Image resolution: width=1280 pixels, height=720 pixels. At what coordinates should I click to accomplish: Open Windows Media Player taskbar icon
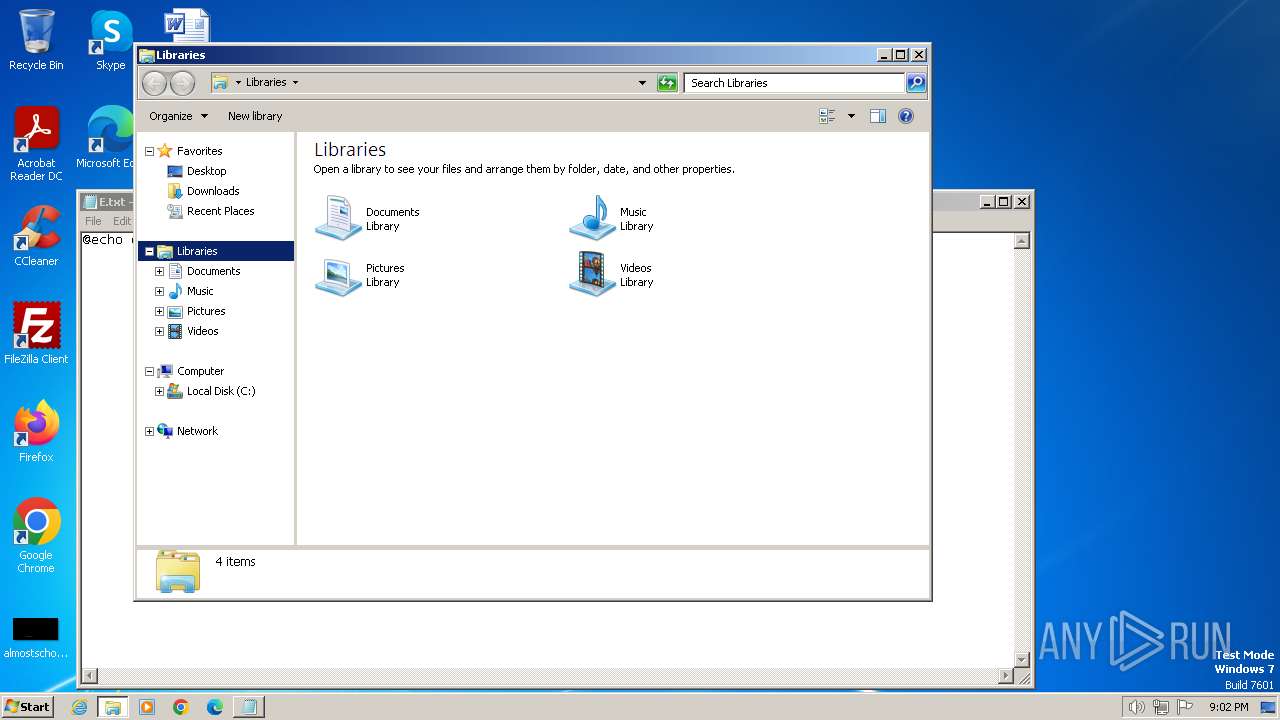(147, 707)
